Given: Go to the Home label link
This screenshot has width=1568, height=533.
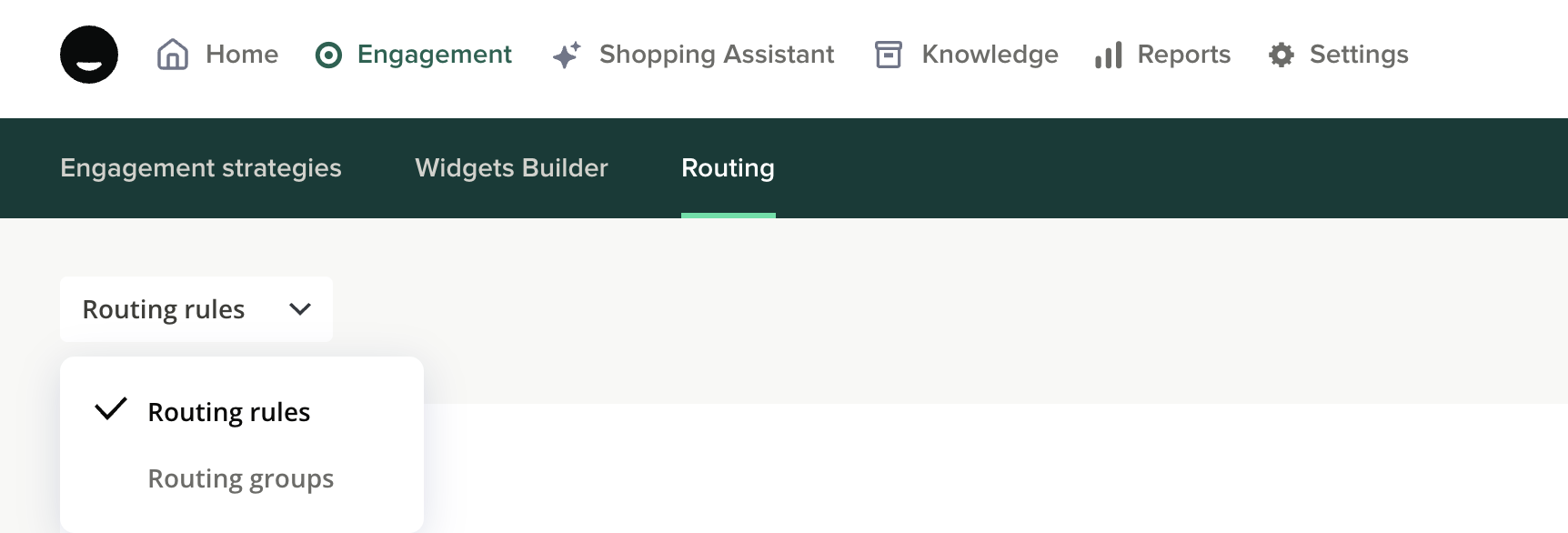Looking at the screenshot, I should (x=242, y=55).
